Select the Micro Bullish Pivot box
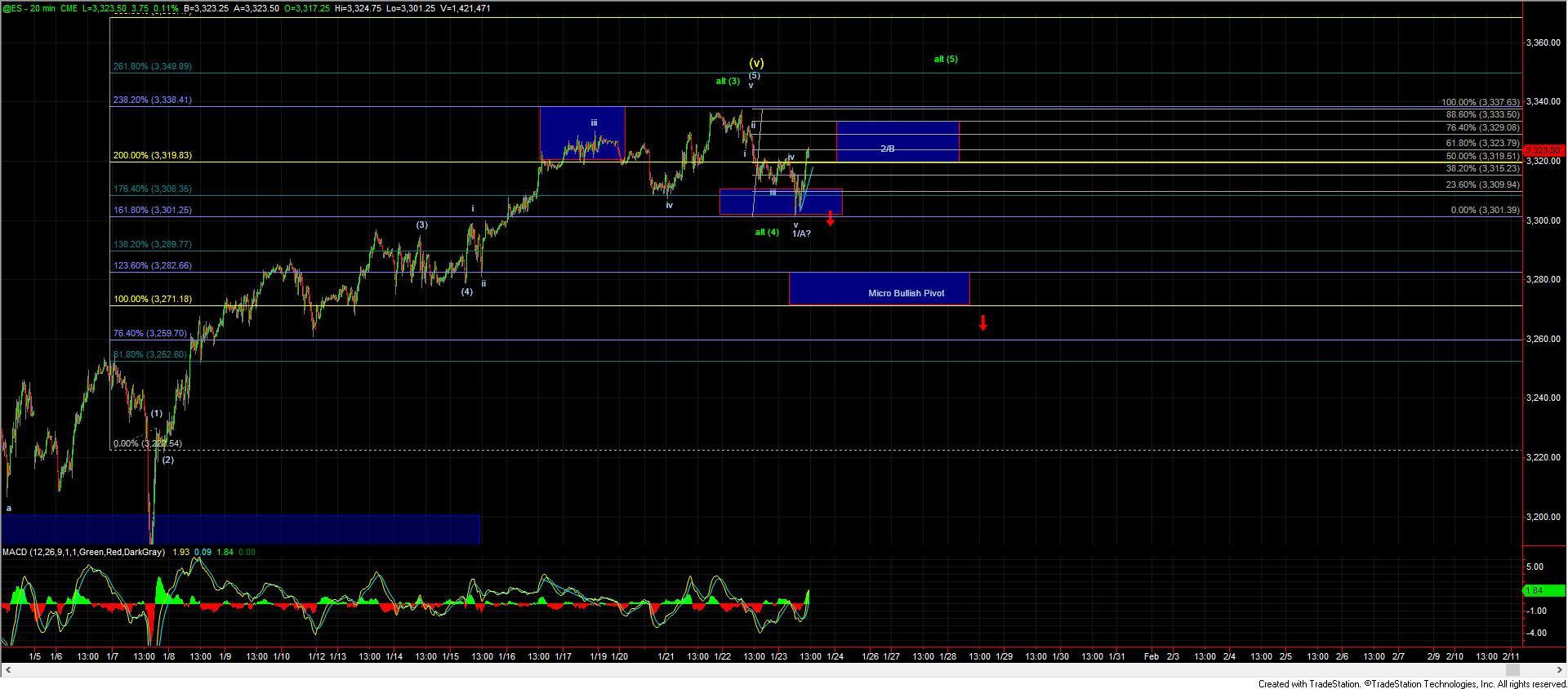 pyautogui.click(x=879, y=289)
